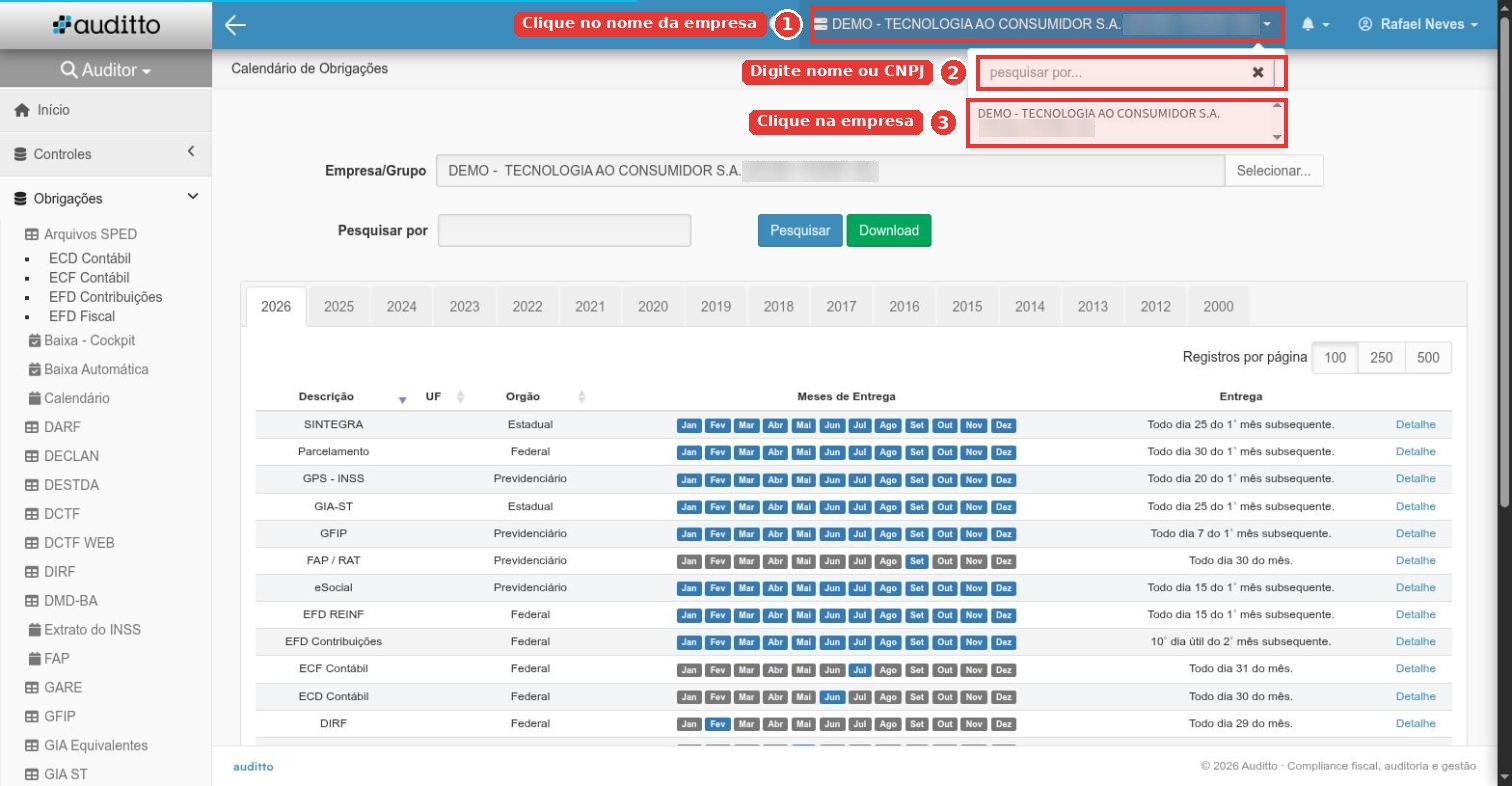Set 250 records per page
Image resolution: width=1512 pixels, height=786 pixels.
pos(1381,358)
